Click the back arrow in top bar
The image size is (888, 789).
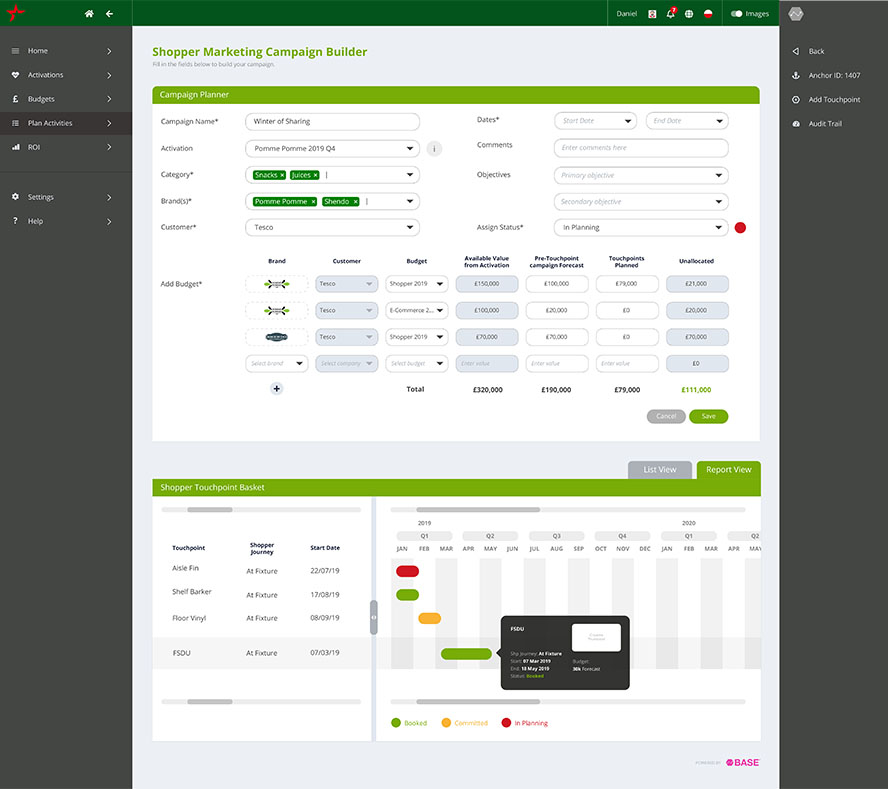point(109,14)
